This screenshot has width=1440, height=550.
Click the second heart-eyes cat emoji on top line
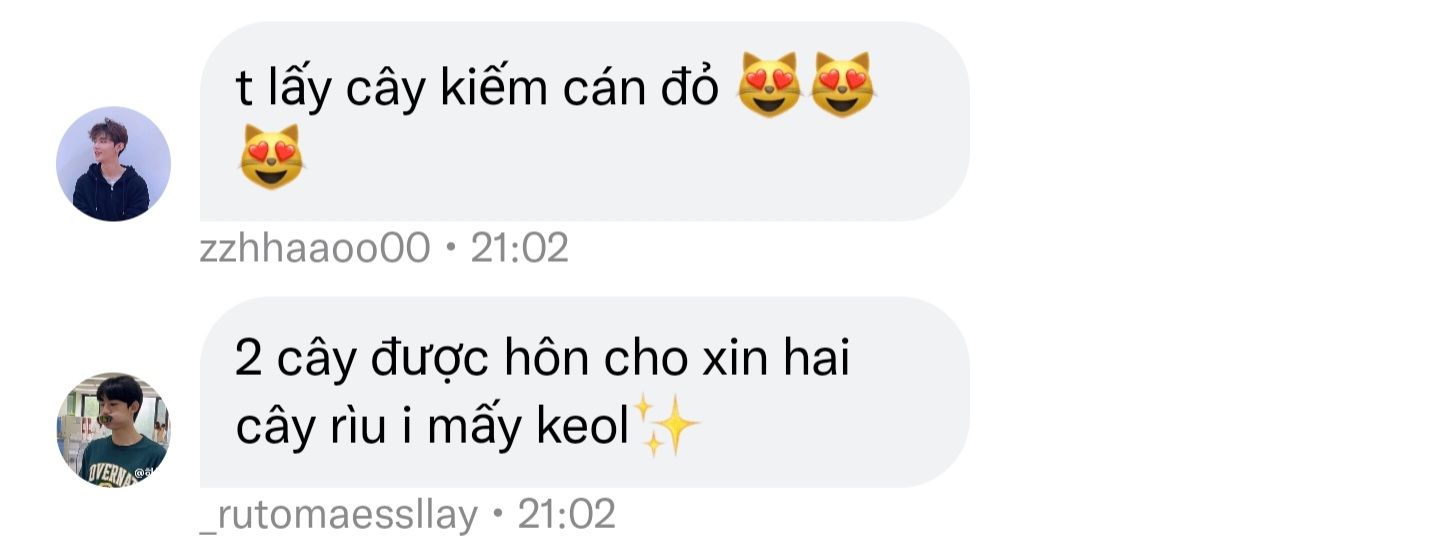point(841,85)
